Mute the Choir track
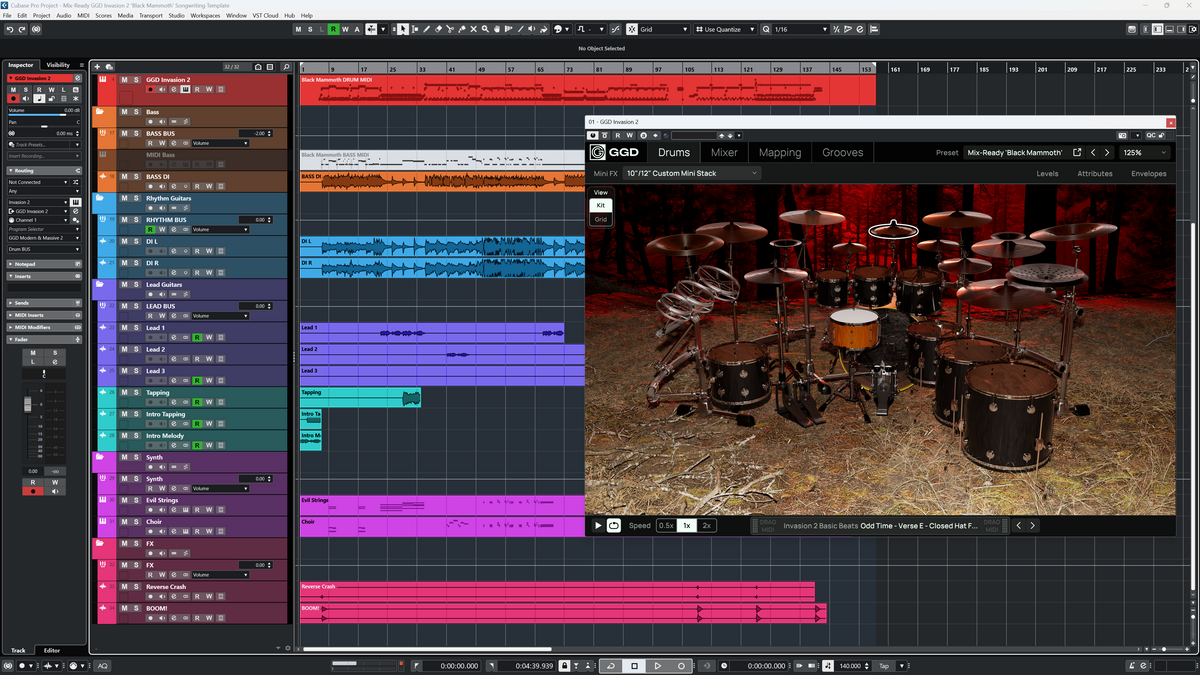Viewport: 1200px width, 675px height. (x=125, y=522)
